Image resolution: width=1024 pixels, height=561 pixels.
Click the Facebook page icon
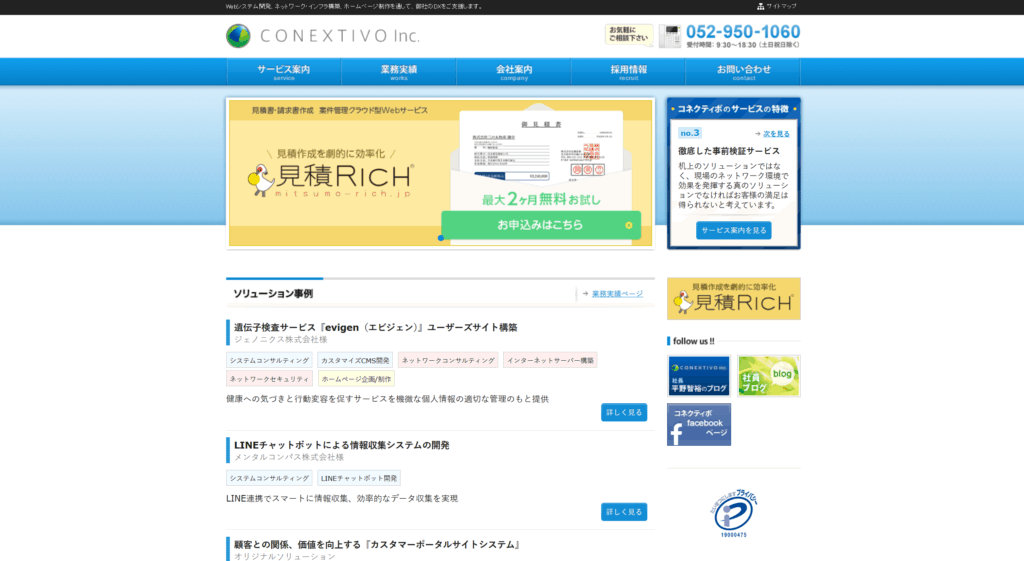699,425
